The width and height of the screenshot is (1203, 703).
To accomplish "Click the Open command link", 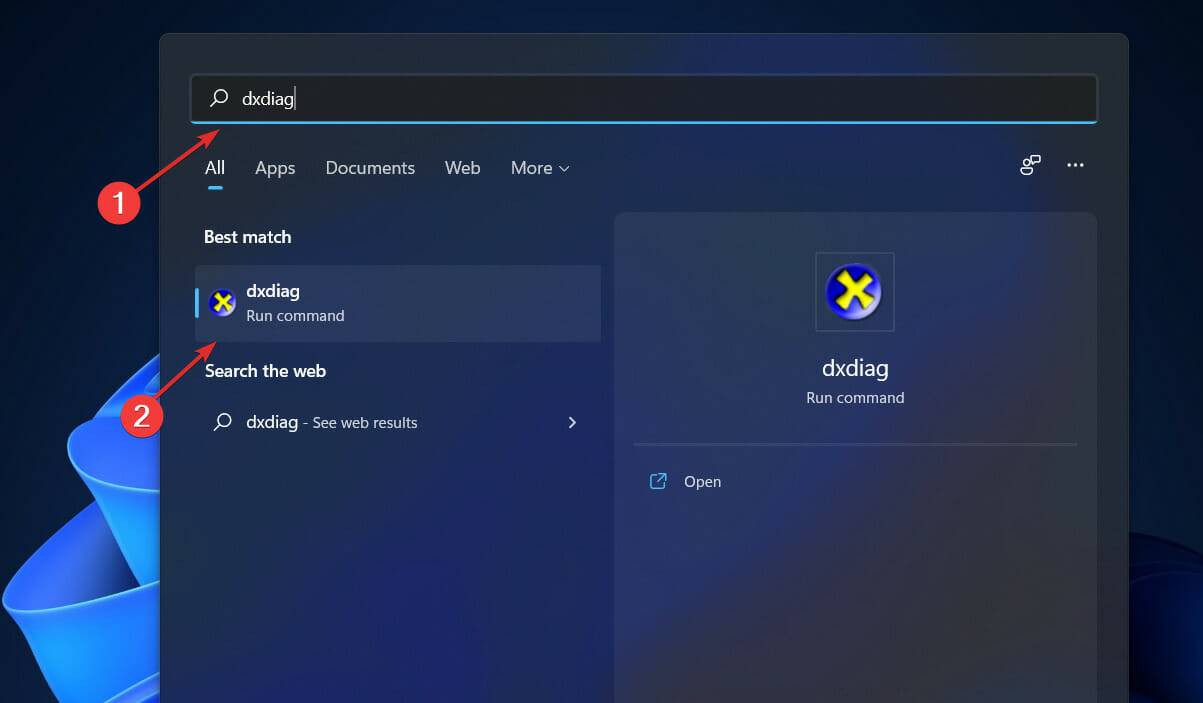I will click(702, 481).
